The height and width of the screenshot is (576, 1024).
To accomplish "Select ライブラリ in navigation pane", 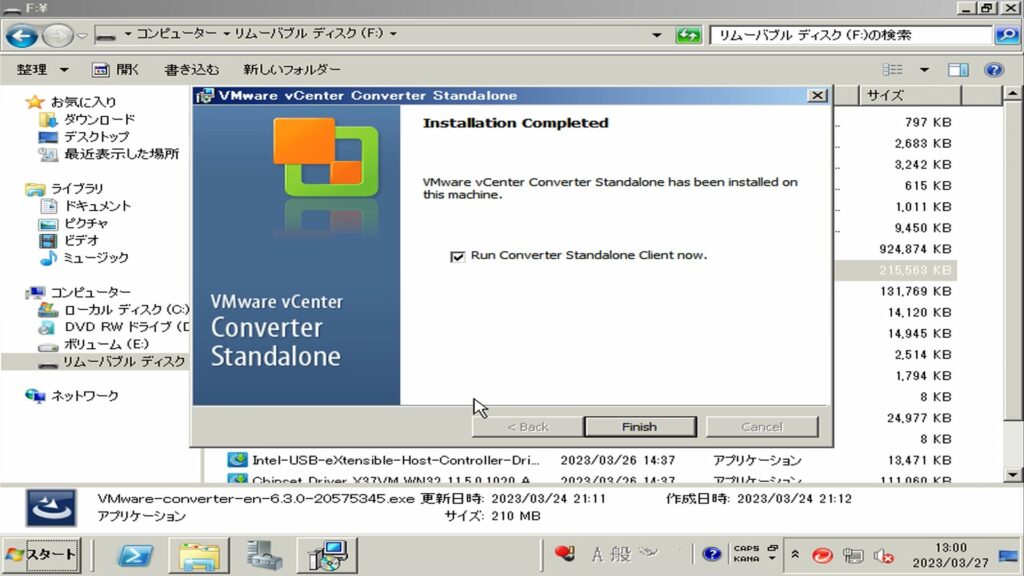I will 77,189.
